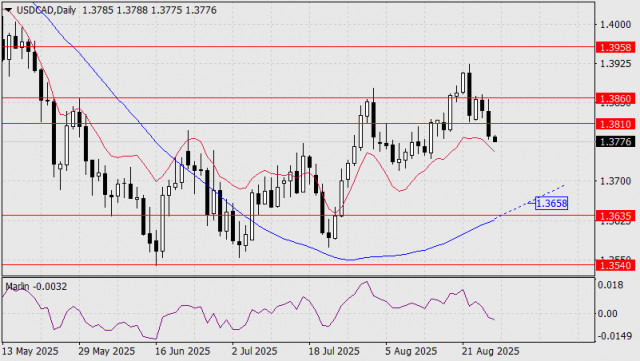The height and width of the screenshot is (361, 640).
Task: Select the dashed blue projection line
Action: [531, 202]
